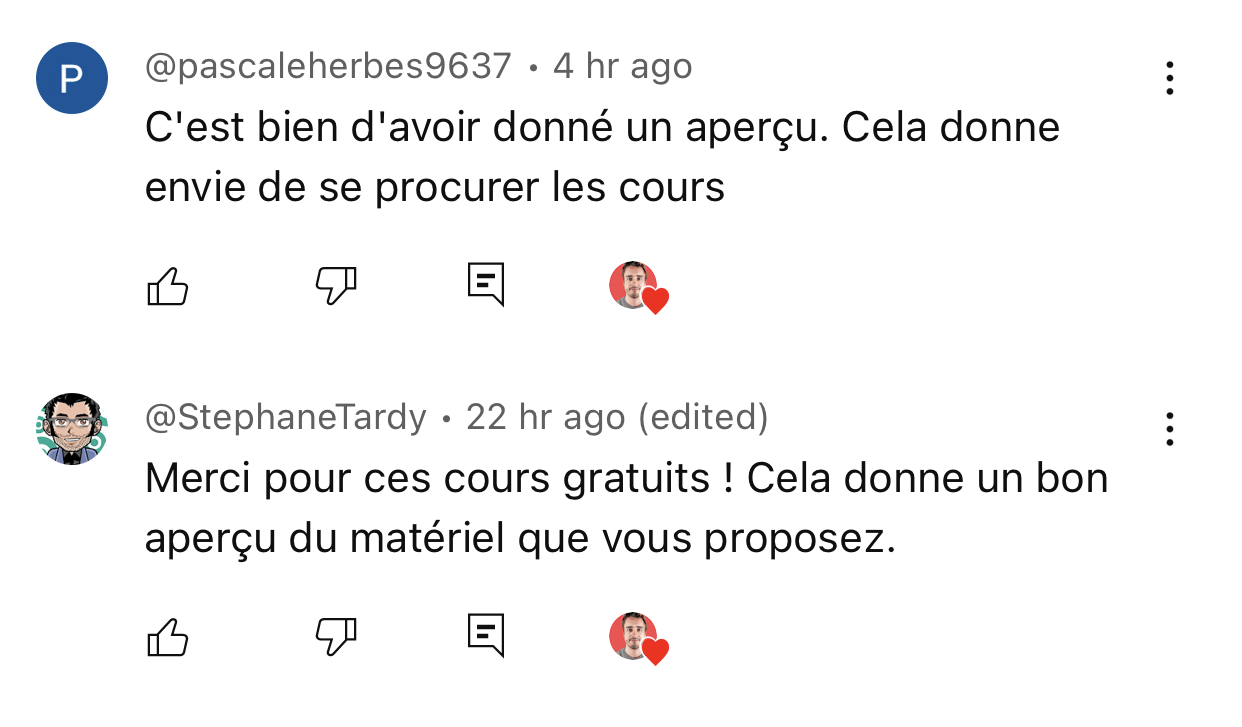This screenshot has height=727, width=1242.
Task: Like the comment by @pascaleherbes9637
Action: click(168, 287)
